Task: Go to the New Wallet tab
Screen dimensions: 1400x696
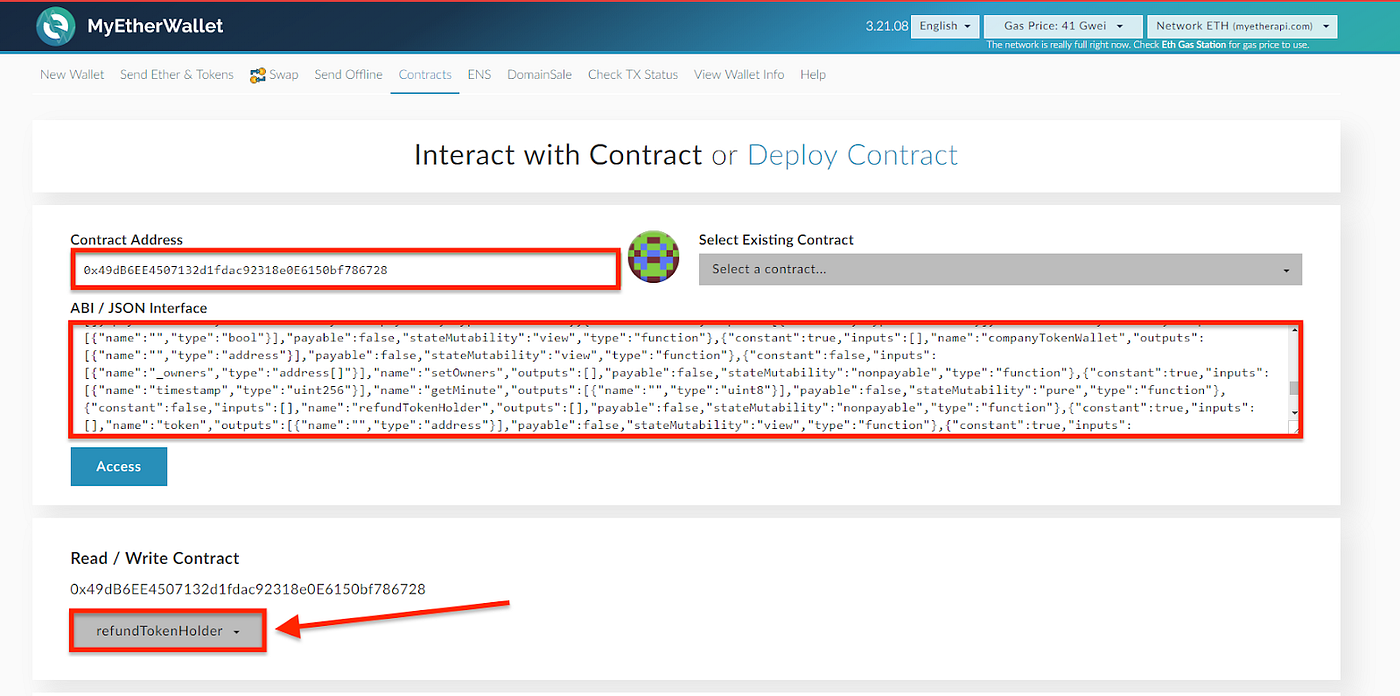Action: 72,75
